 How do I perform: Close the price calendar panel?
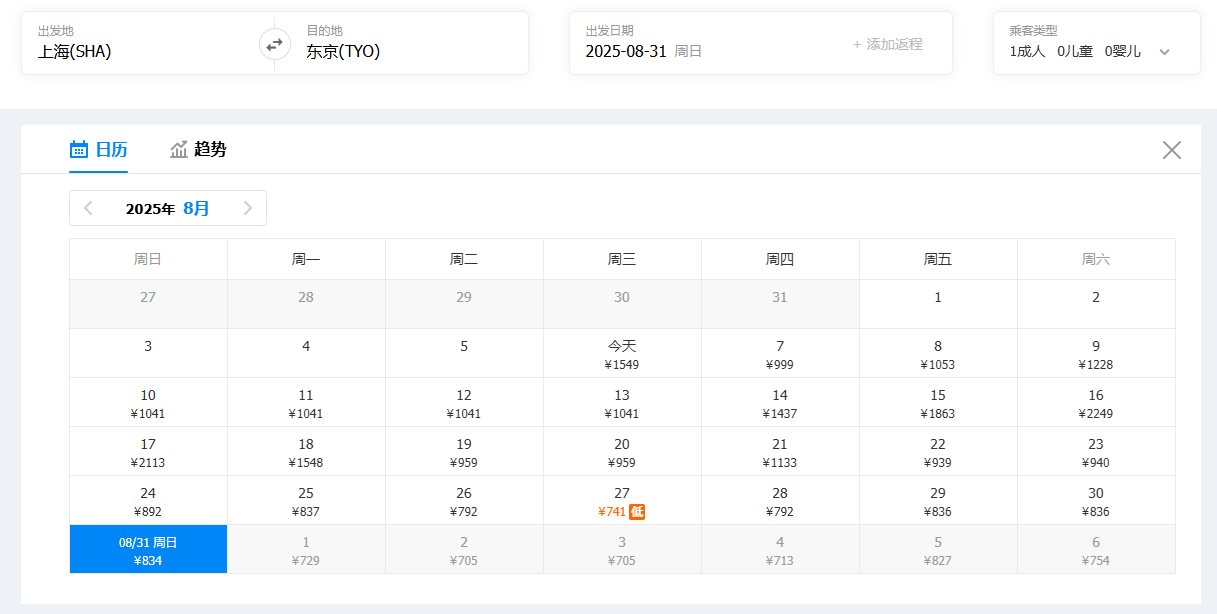tap(1171, 150)
